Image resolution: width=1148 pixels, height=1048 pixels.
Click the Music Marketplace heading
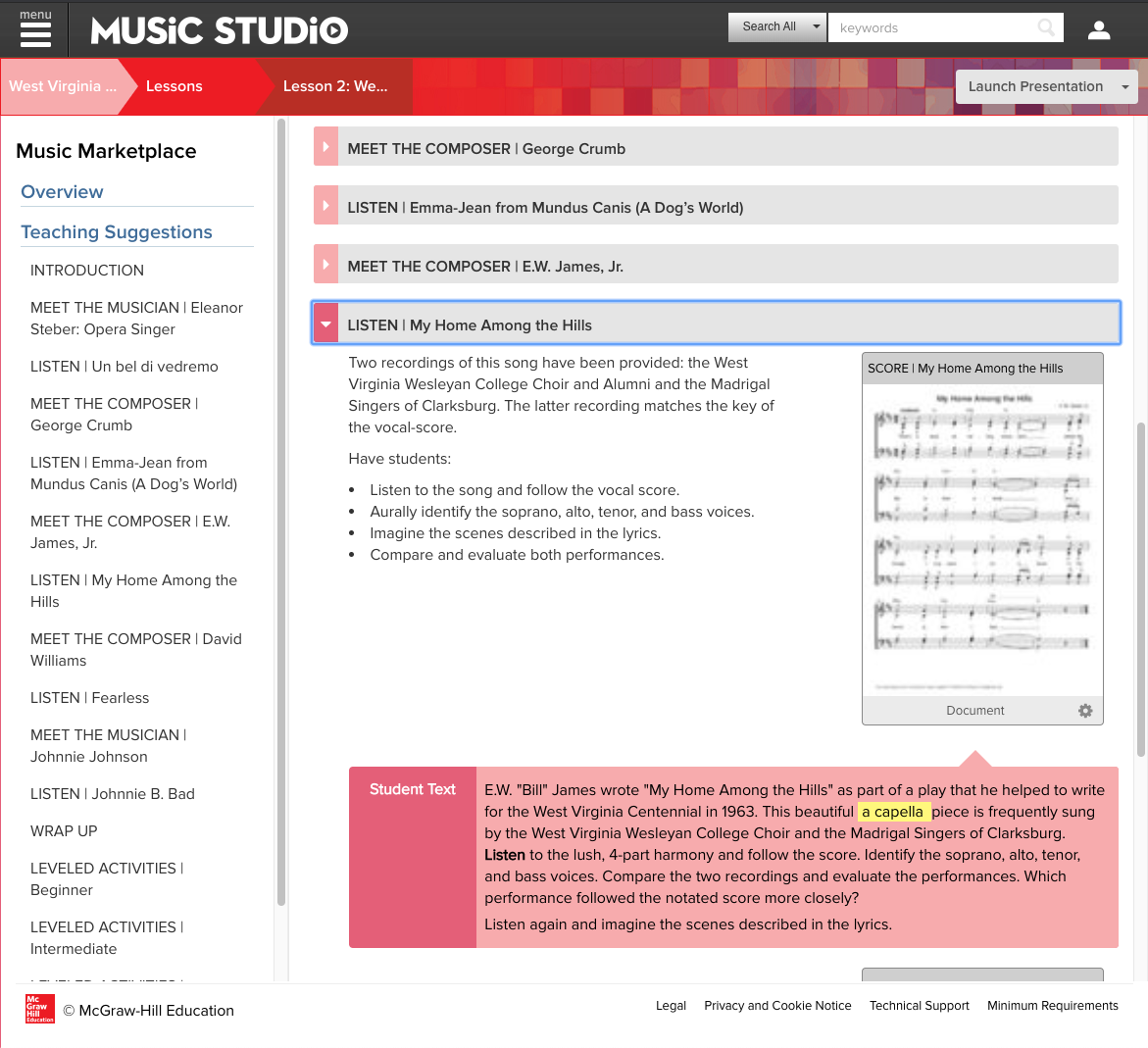[106, 151]
